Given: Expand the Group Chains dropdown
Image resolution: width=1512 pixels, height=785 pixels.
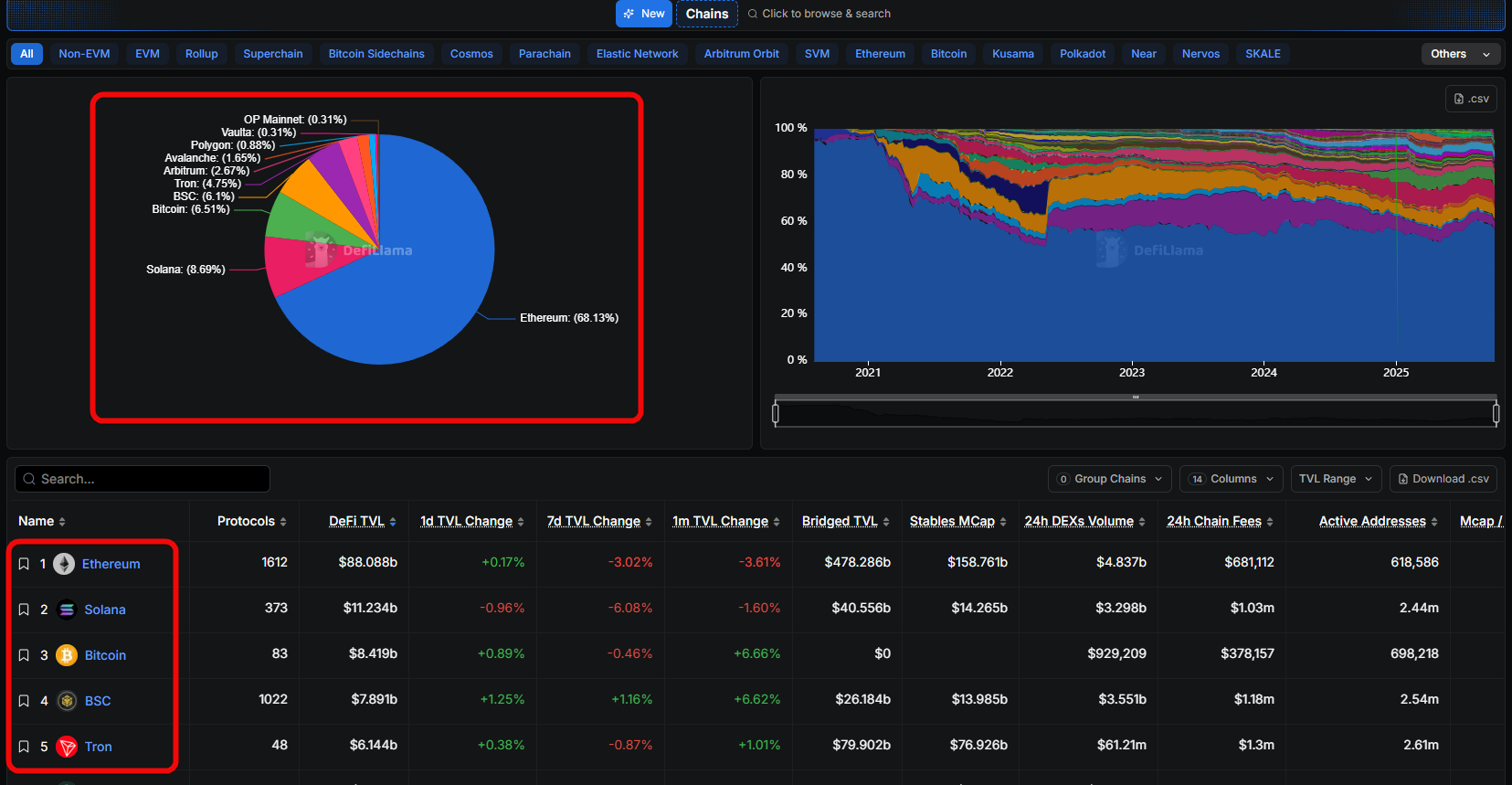Looking at the screenshot, I should [1109, 479].
